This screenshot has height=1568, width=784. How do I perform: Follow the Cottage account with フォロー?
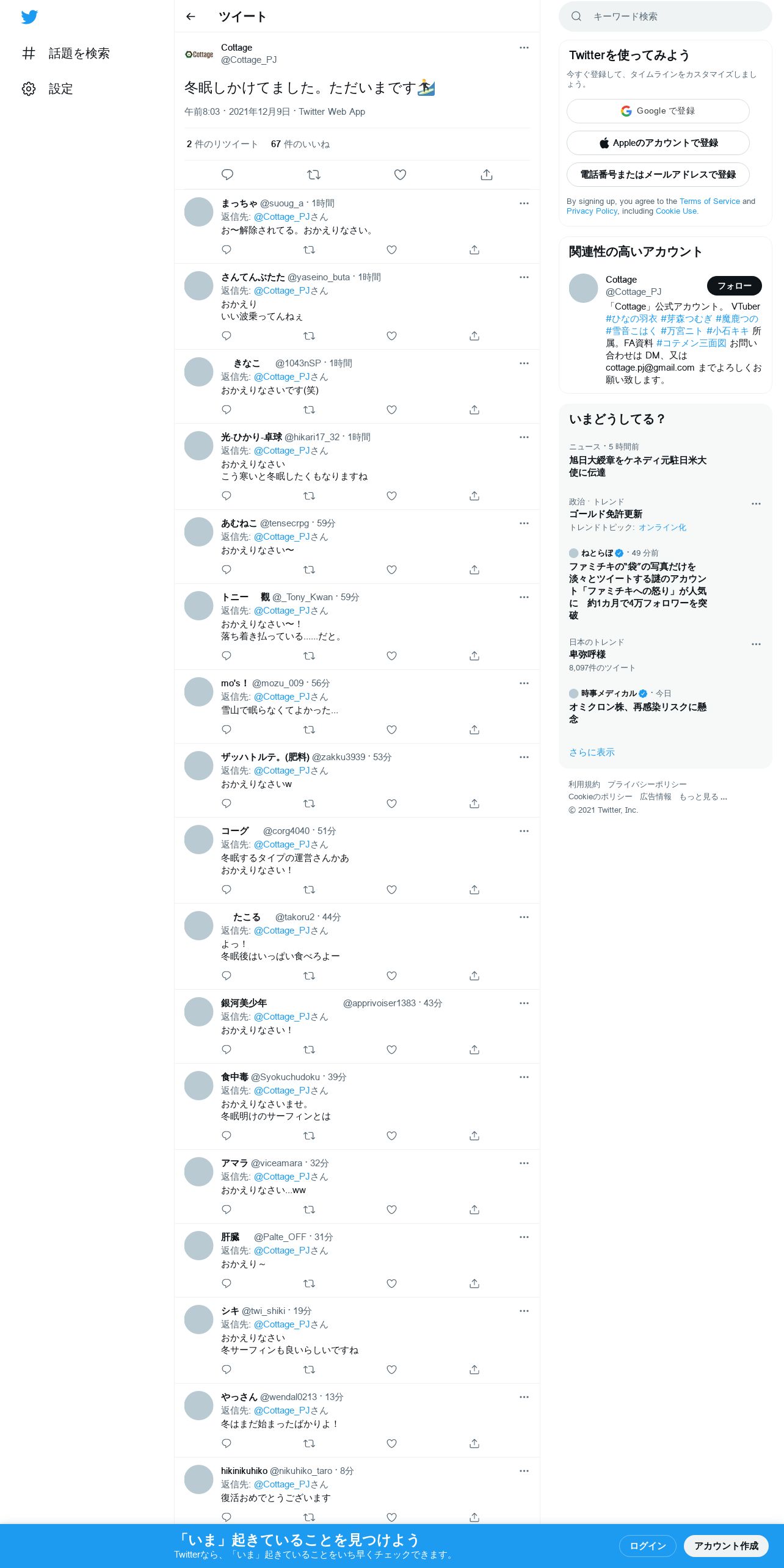[x=735, y=286]
